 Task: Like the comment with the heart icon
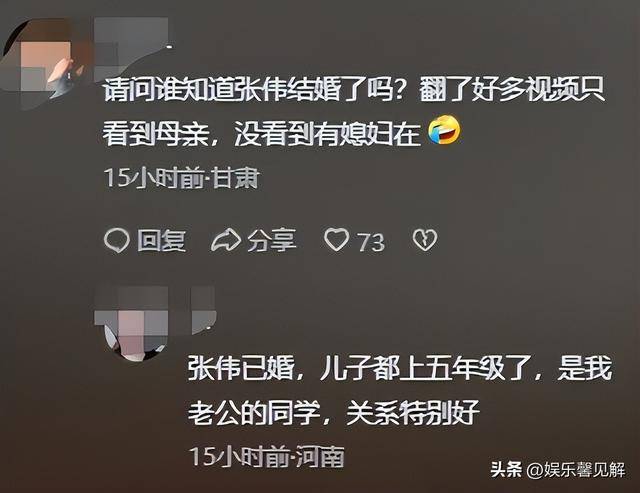pyautogui.click(x=337, y=240)
